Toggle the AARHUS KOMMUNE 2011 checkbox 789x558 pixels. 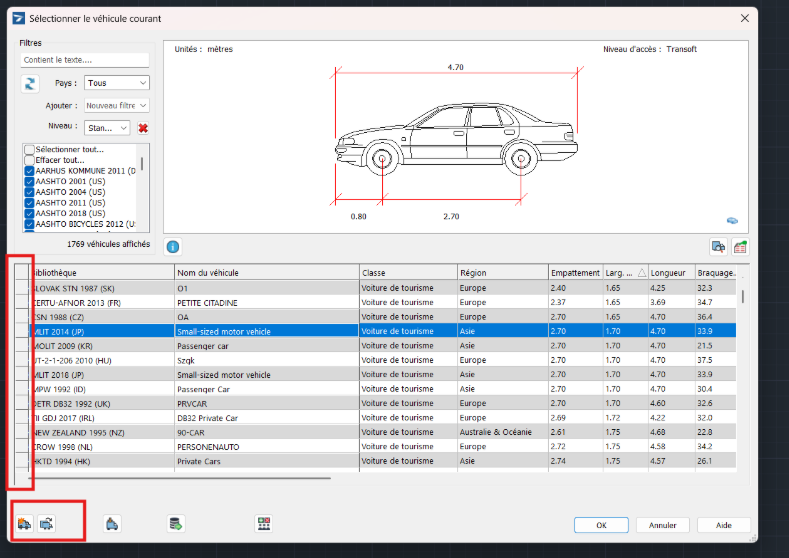coord(29,171)
